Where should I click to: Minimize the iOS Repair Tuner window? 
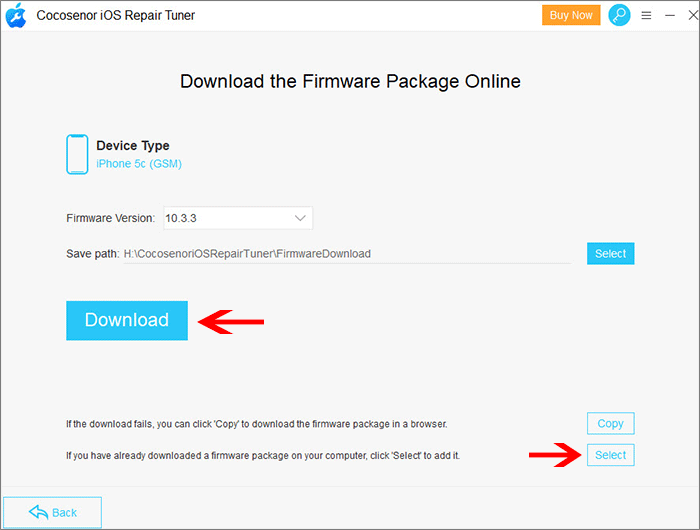click(x=670, y=16)
